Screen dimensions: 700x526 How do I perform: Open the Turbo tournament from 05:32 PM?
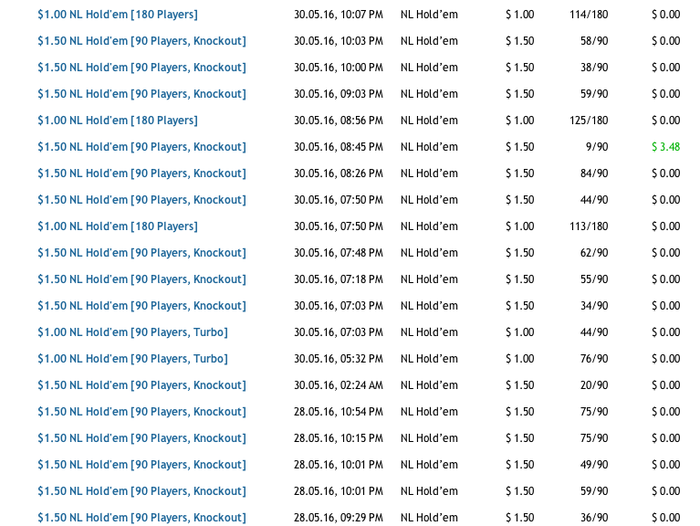pos(132,359)
